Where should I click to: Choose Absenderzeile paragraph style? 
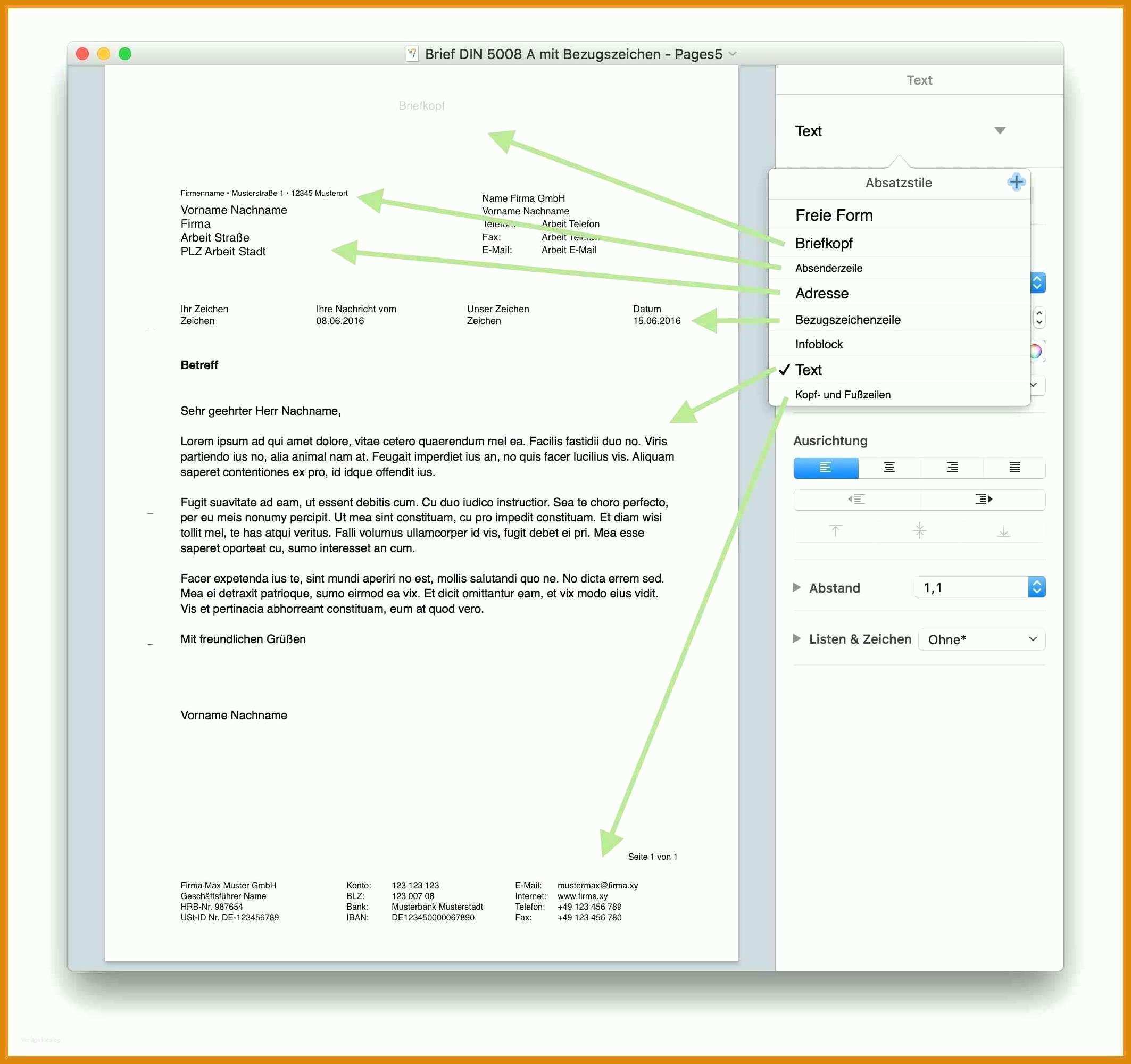(899, 268)
